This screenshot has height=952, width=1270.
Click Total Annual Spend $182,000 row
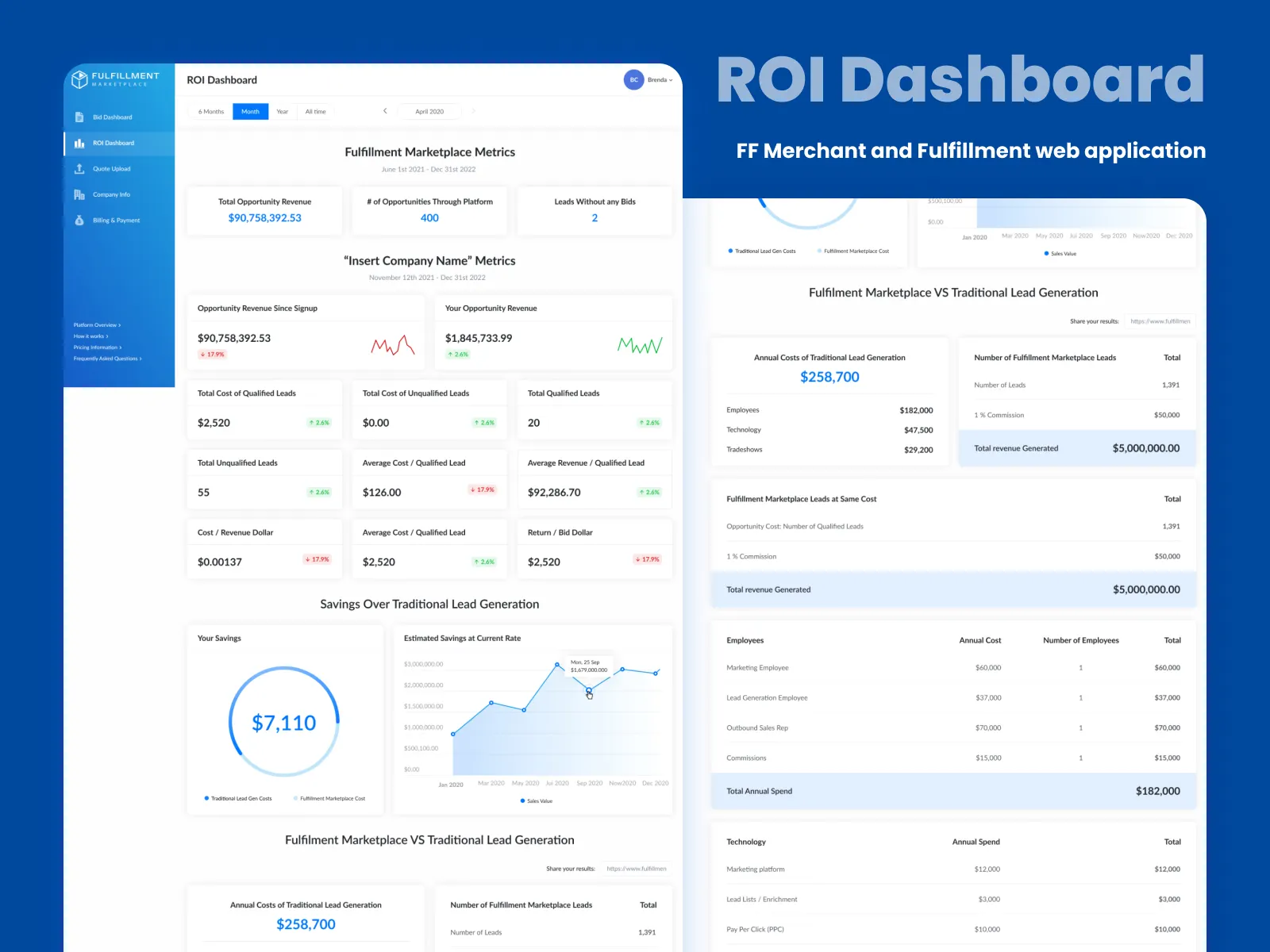[953, 791]
